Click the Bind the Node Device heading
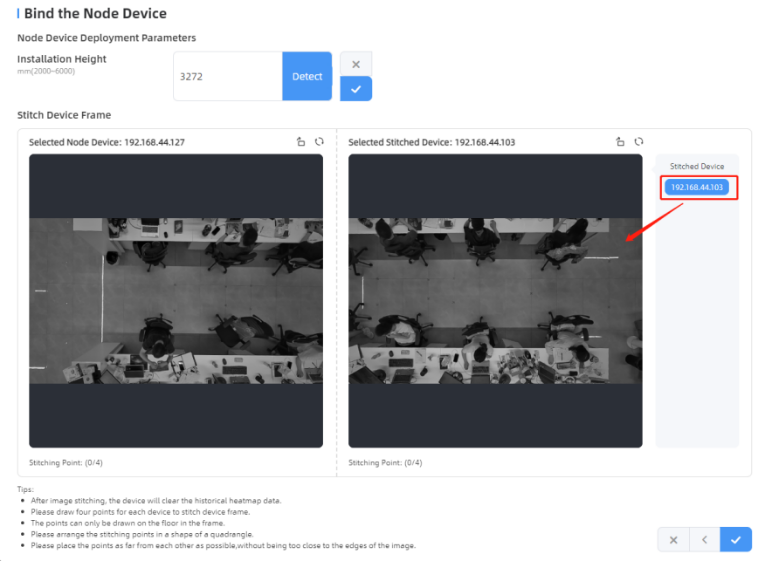766x561 pixels. pyautogui.click(x=95, y=14)
